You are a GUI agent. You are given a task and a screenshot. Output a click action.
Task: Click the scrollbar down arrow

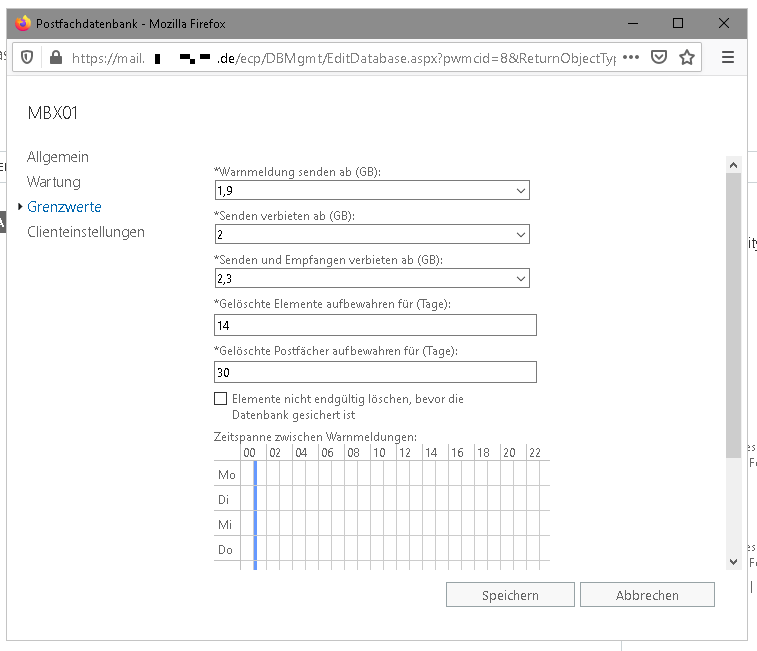(733, 562)
